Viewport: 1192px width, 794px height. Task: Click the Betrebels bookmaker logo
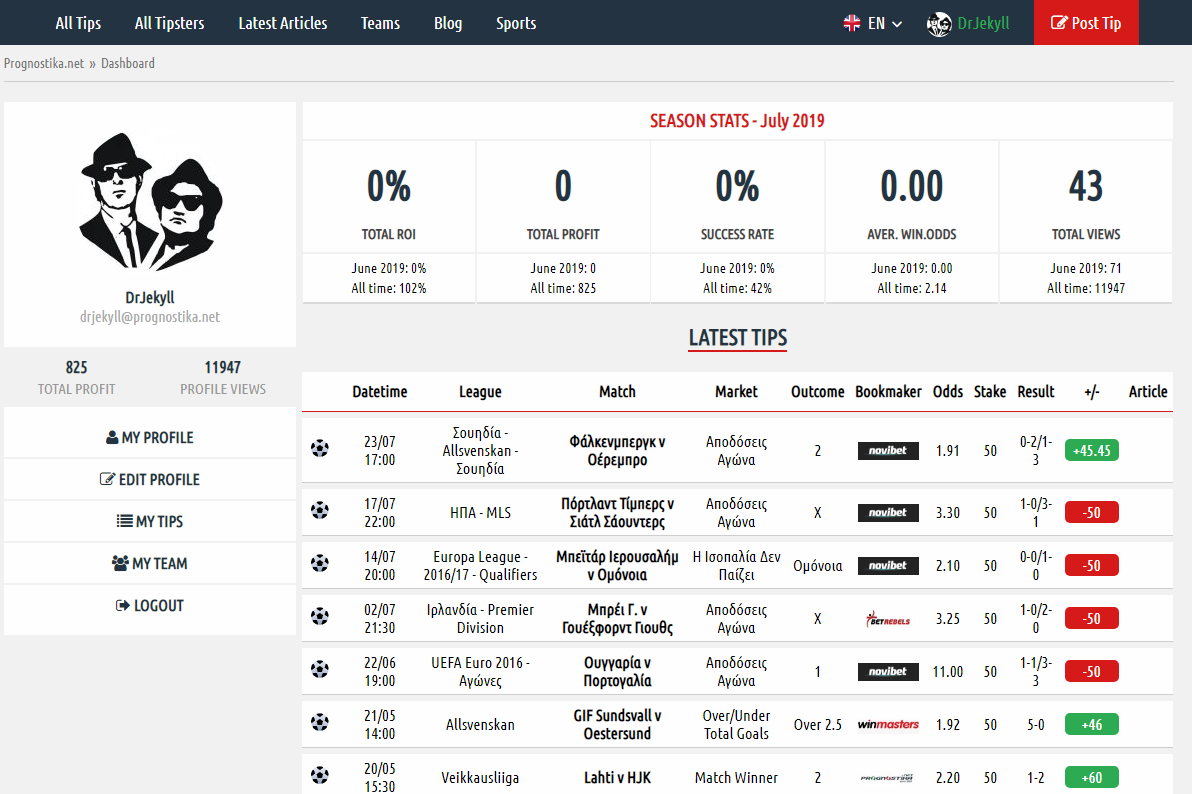click(888, 619)
